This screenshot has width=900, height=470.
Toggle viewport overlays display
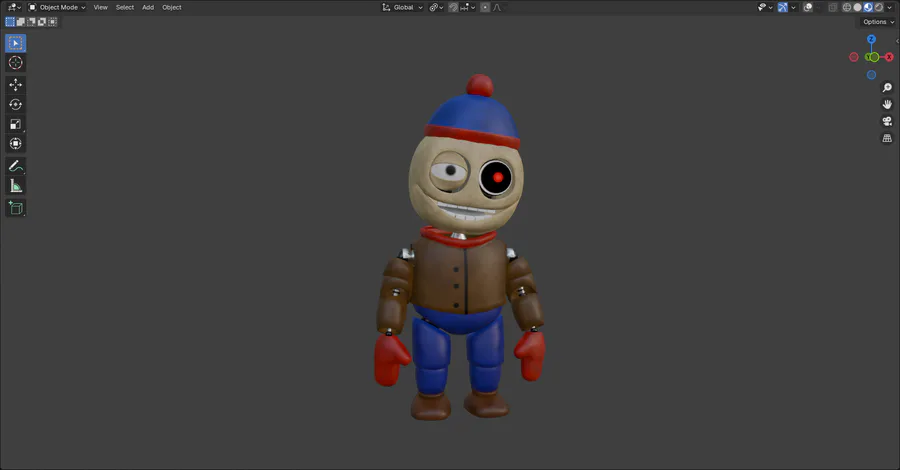click(808, 7)
